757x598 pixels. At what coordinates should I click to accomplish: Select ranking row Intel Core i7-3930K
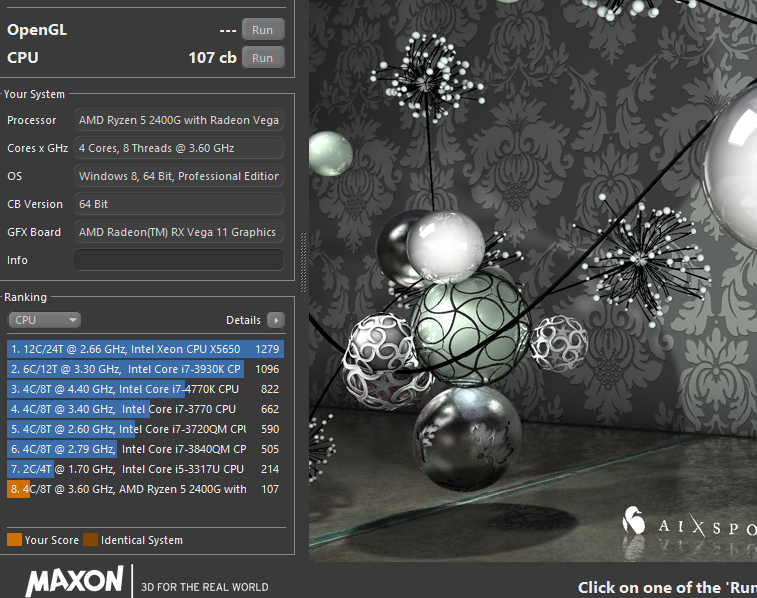[145, 369]
